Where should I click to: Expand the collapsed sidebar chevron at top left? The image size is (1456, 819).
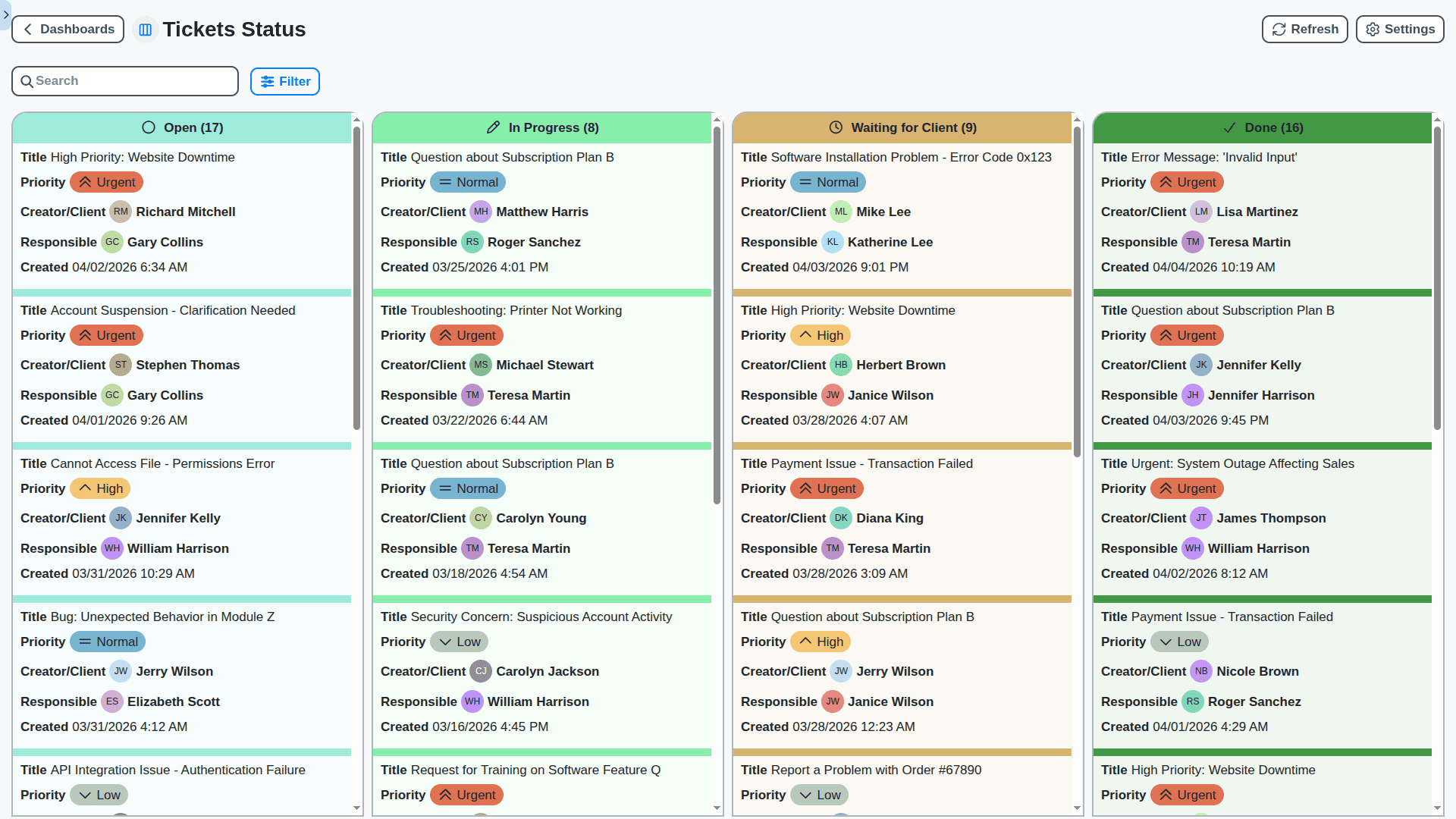[6, 15]
